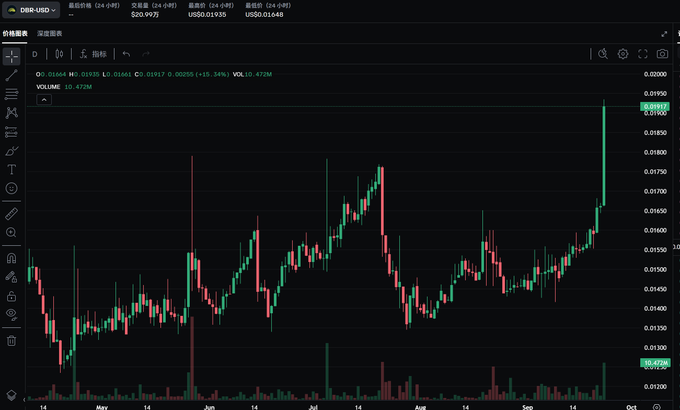Click the 最低价 value US$0.01648
This screenshot has height=410, width=680.
pos(264,15)
